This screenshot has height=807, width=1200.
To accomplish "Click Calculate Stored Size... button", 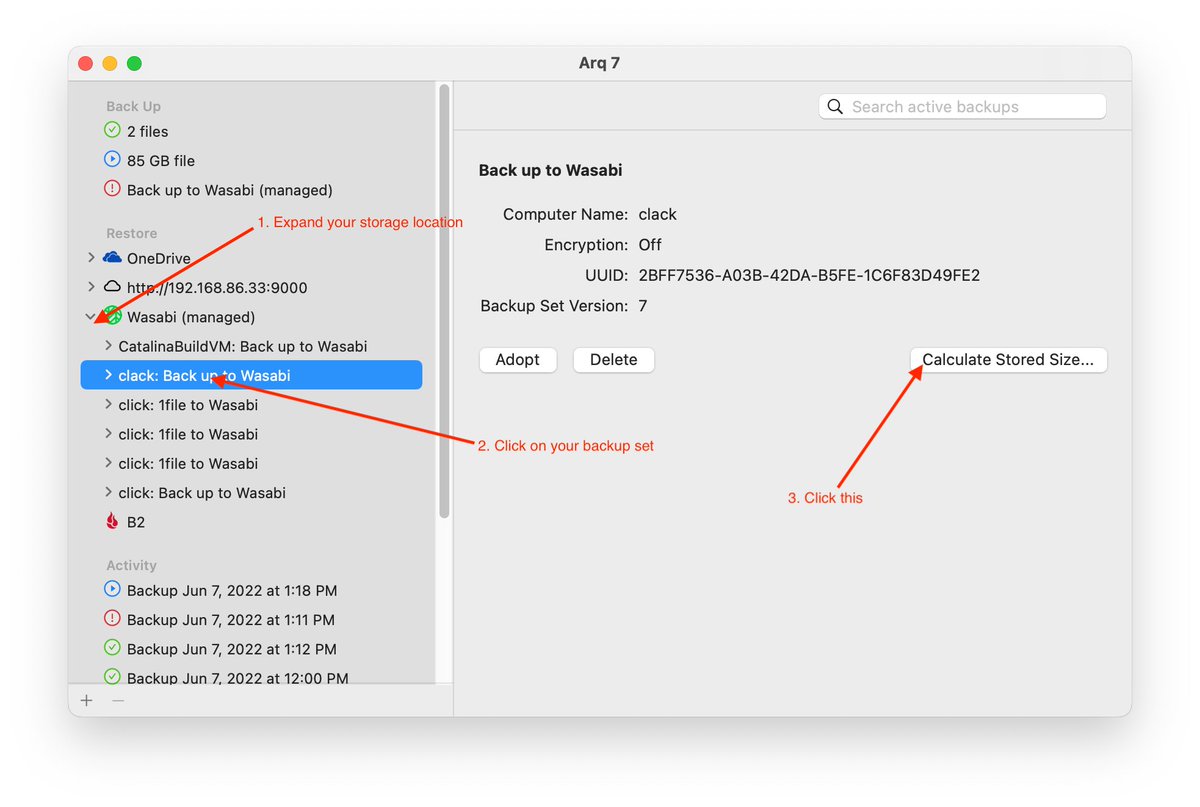I will click(x=1008, y=360).
